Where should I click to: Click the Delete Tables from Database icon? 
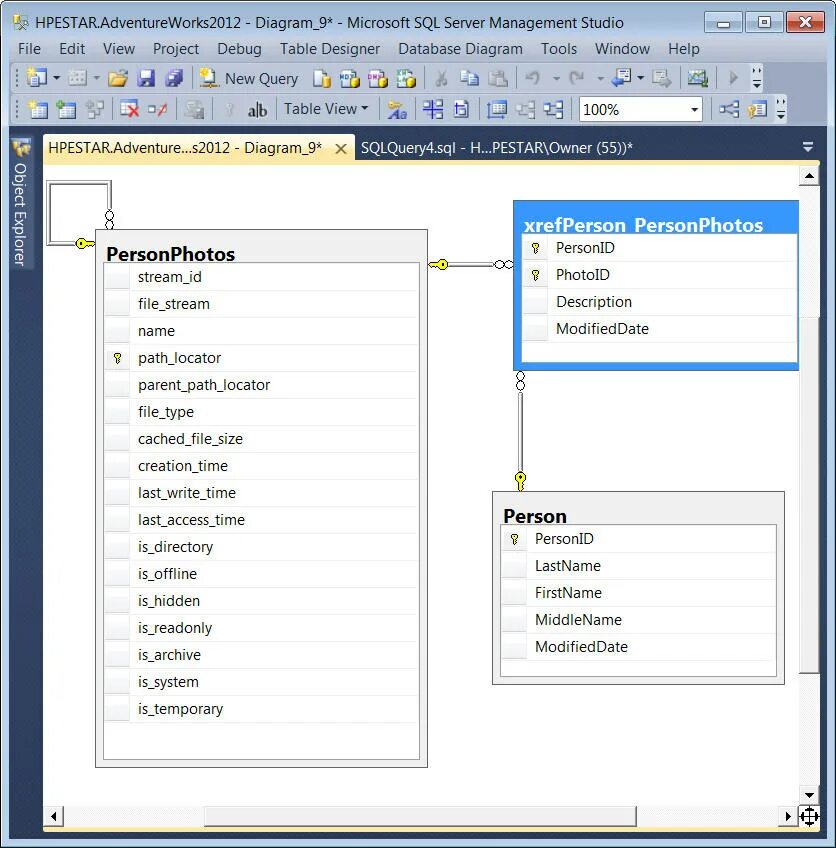coord(129,110)
